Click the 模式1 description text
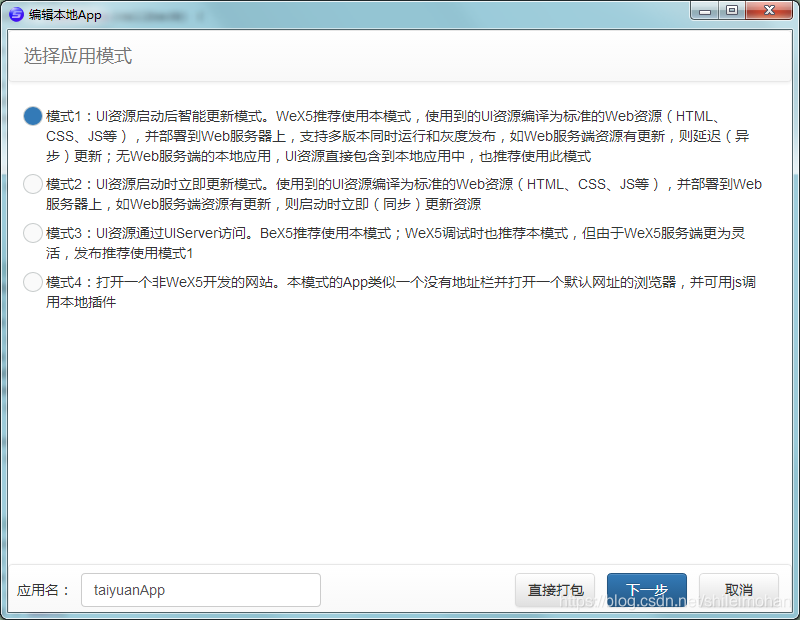Screen dimensions: 800x620 pyautogui.click(x=398, y=136)
